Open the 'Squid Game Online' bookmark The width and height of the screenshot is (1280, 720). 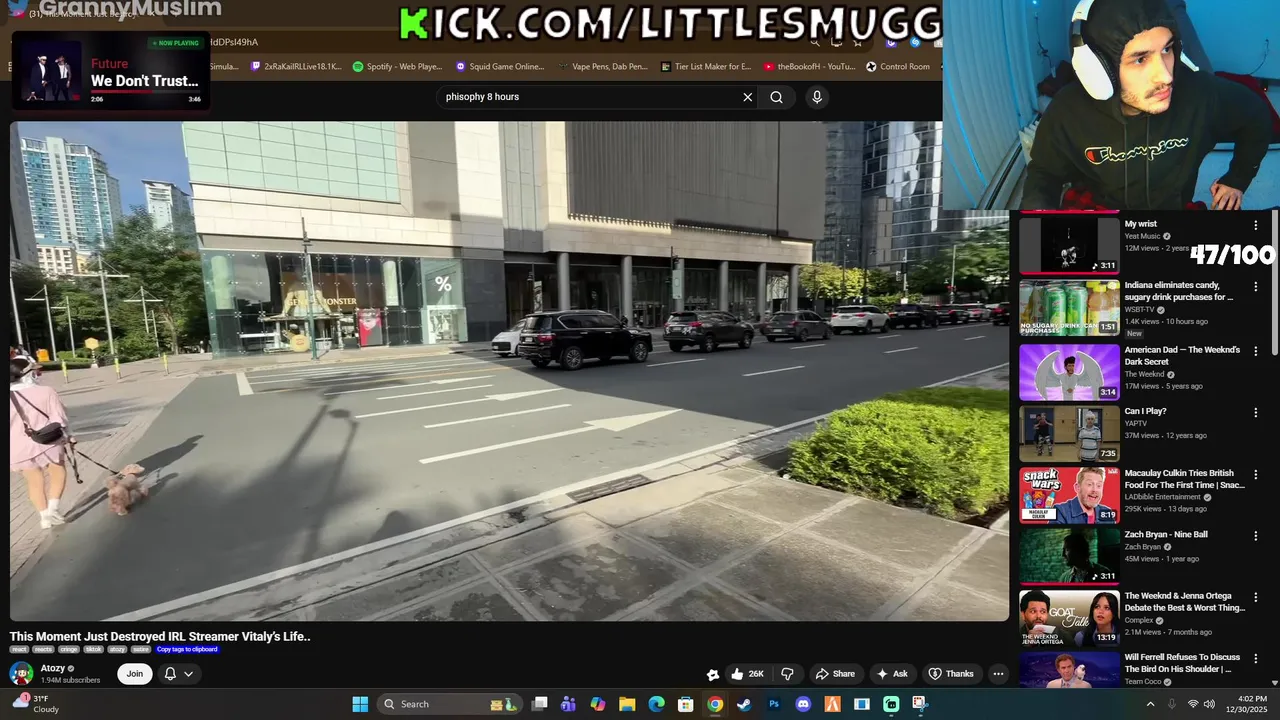(500, 66)
